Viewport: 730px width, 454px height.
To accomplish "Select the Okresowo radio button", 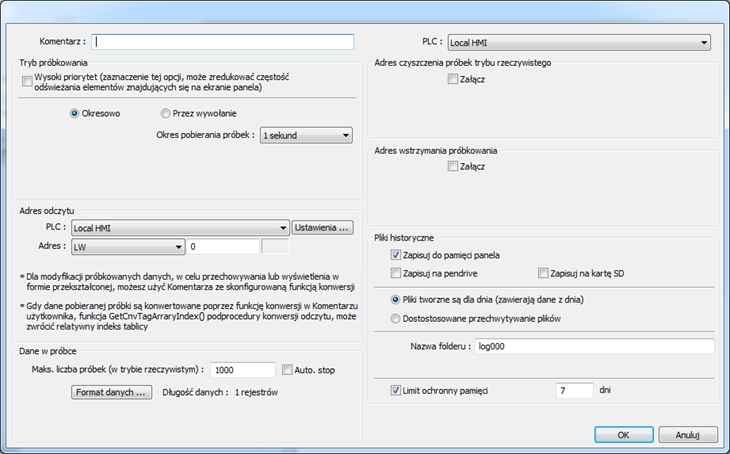I will coord(74,113).
